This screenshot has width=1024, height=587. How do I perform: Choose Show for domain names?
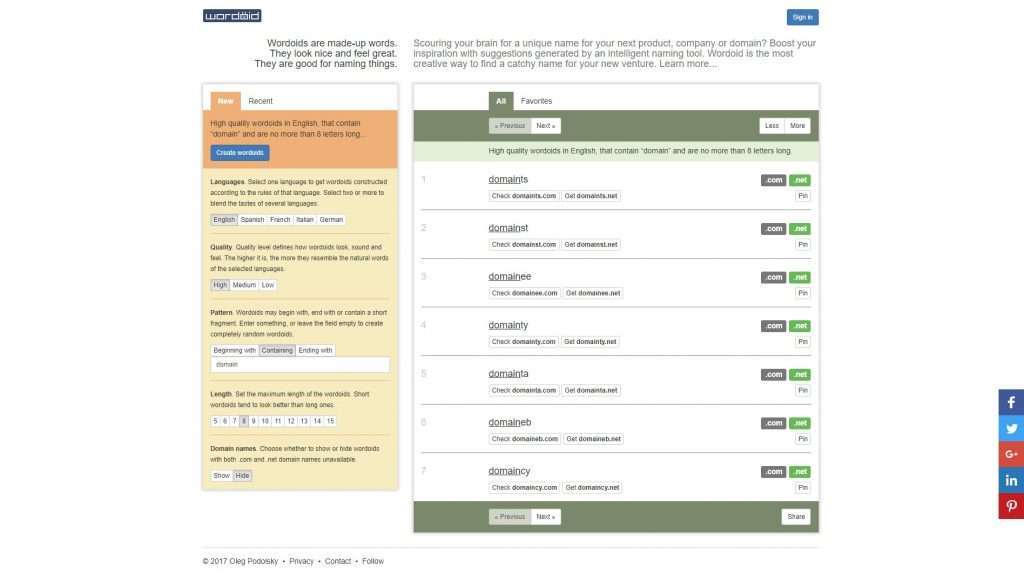tap(221, 476)
